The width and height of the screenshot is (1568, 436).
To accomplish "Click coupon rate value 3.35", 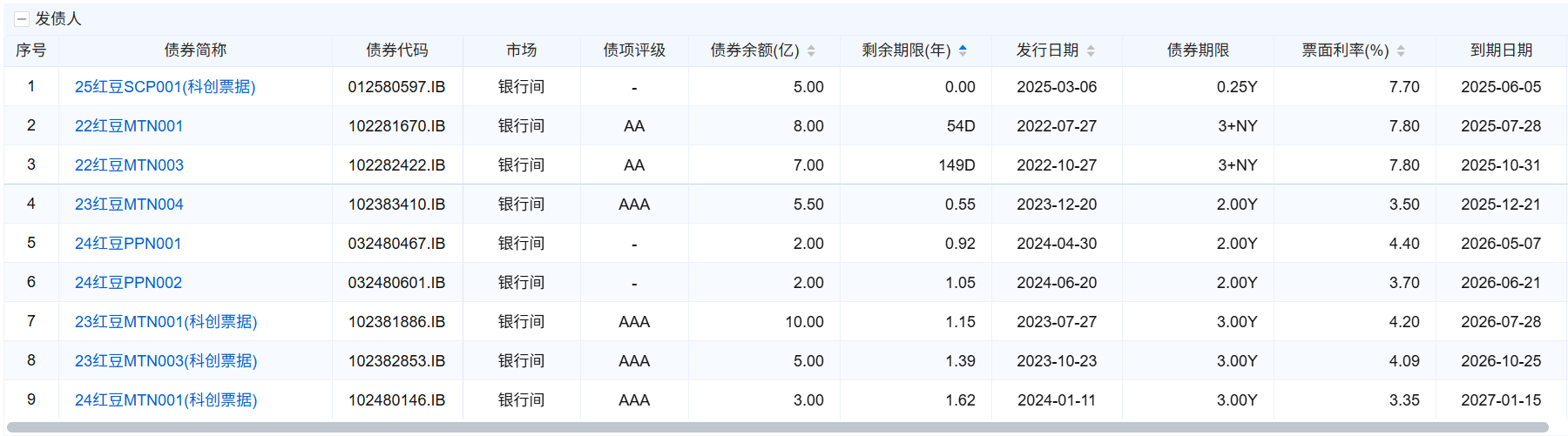I will coord(1404,400).
